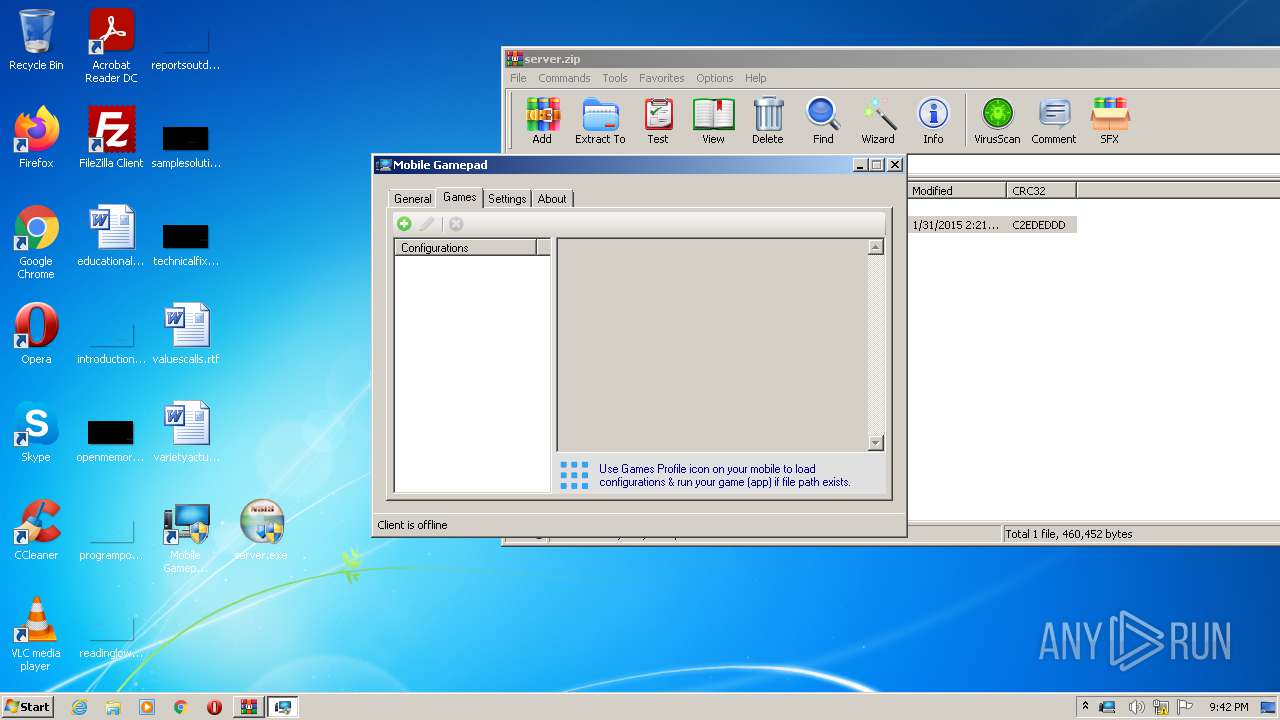Select the Opera desktop shortcut
The height and width of the screenshot is (720, 1280).
(36, 334)
